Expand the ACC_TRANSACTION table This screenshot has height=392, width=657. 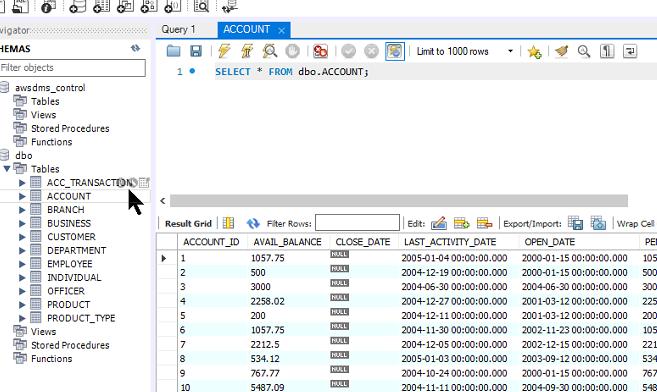pyautogui.click(x=22, y=183)
